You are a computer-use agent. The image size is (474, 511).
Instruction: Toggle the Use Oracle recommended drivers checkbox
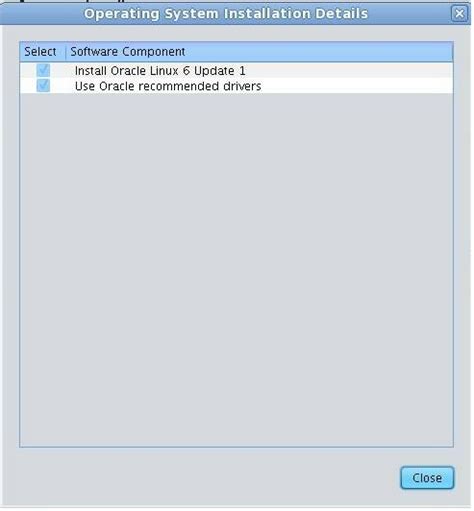pyautogui.click(x=43, y=86)
